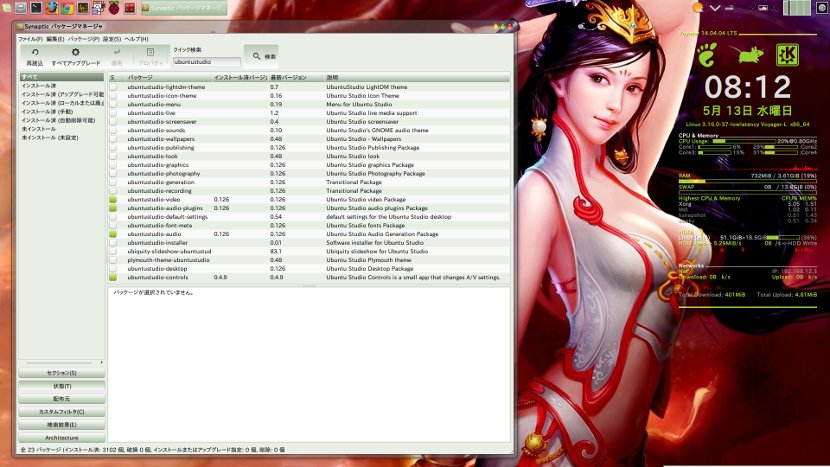The height and width of the screenshot is (467, 830).
Task: Open the ファイル(F) menu
Action: pos(30,39)
